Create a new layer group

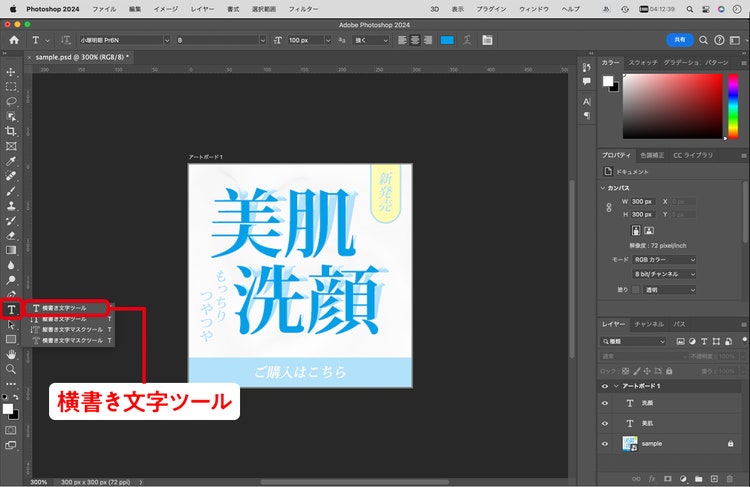point(698,478)
